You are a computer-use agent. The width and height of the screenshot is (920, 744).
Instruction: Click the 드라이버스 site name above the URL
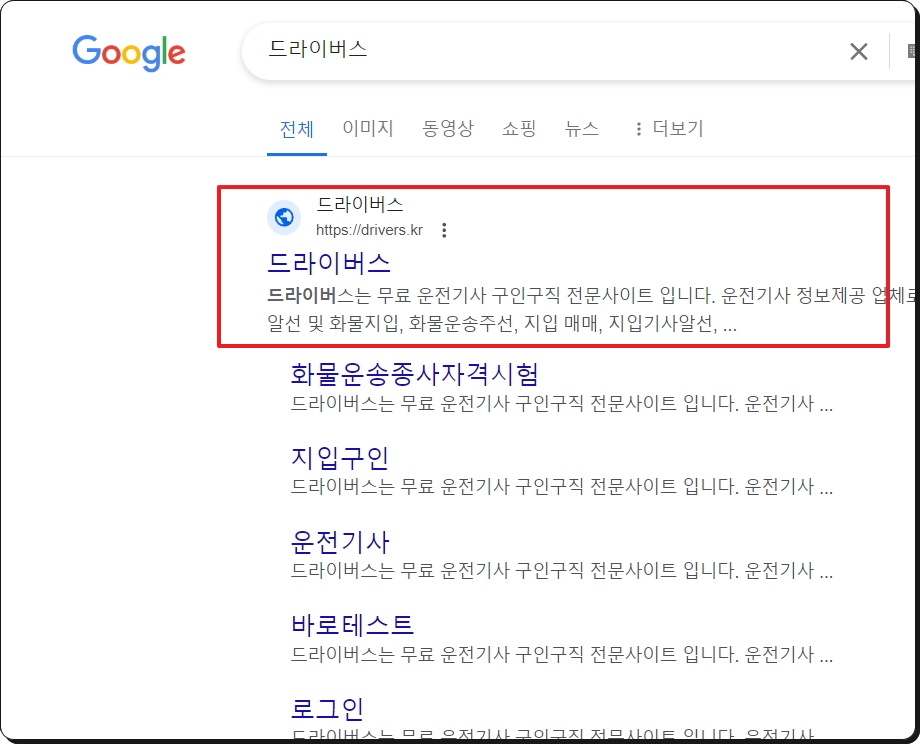[x=360, y=204]
